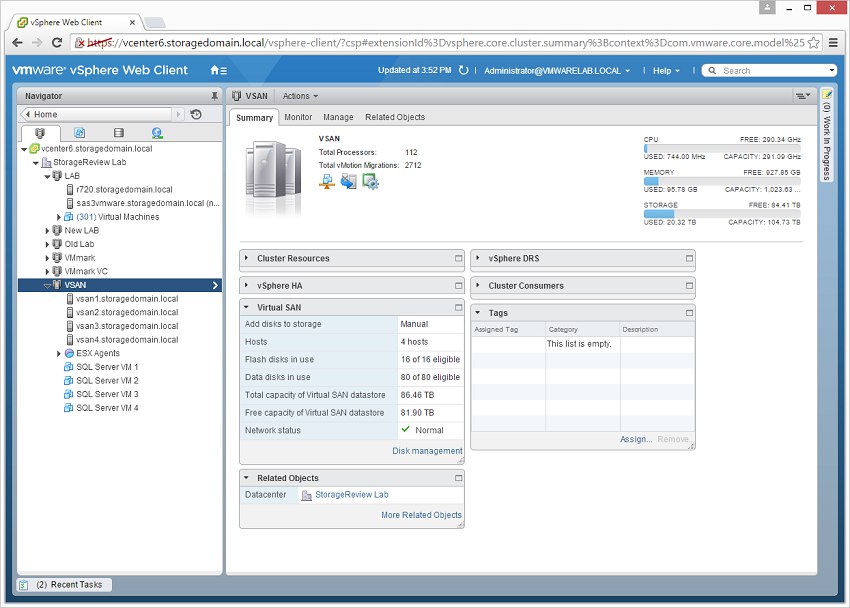Viewport: 850px width, 608px height.
Task: Click the move hosts into cluster icon
Action: [x=349, y=182]
